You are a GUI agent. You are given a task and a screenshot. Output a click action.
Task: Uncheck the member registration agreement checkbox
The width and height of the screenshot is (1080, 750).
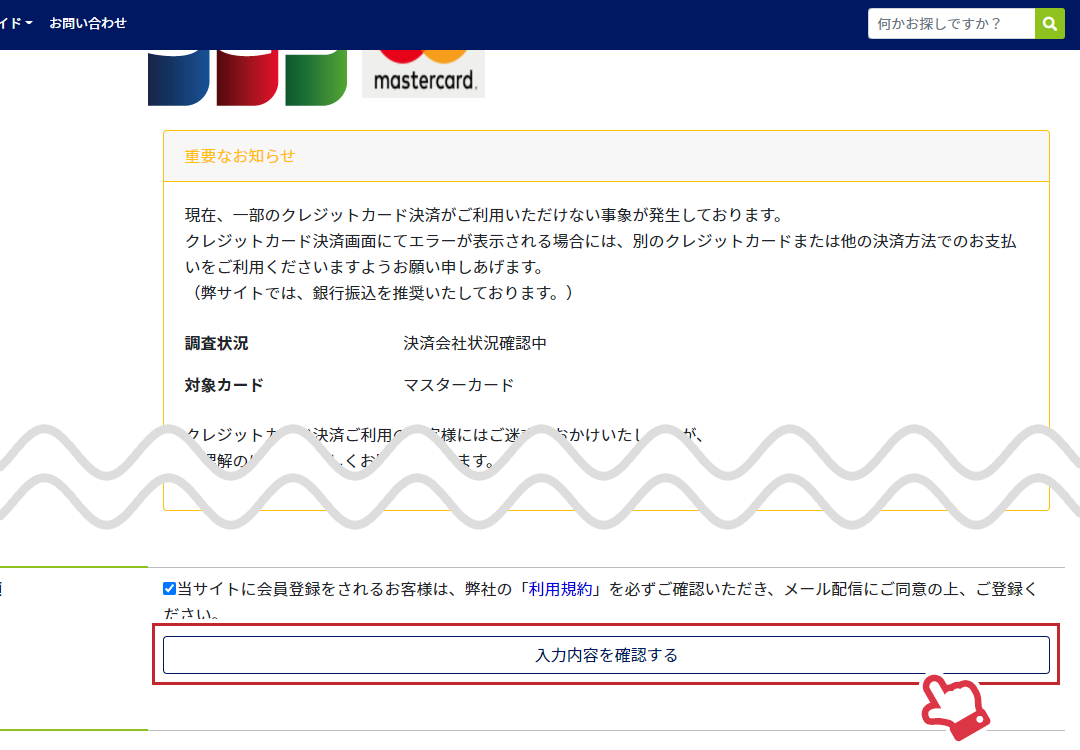(169, 588)
